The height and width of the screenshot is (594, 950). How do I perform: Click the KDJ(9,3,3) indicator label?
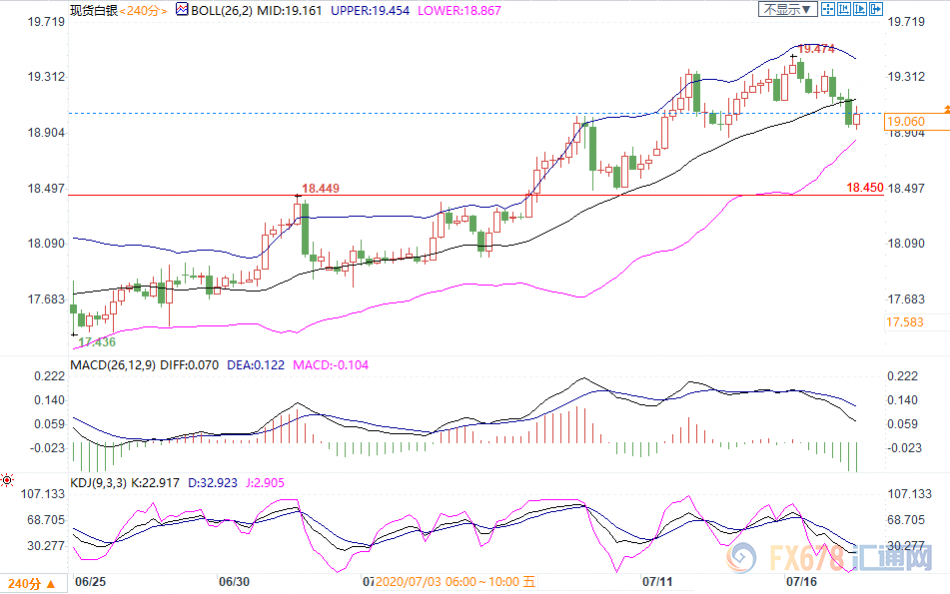pos(99,482)
